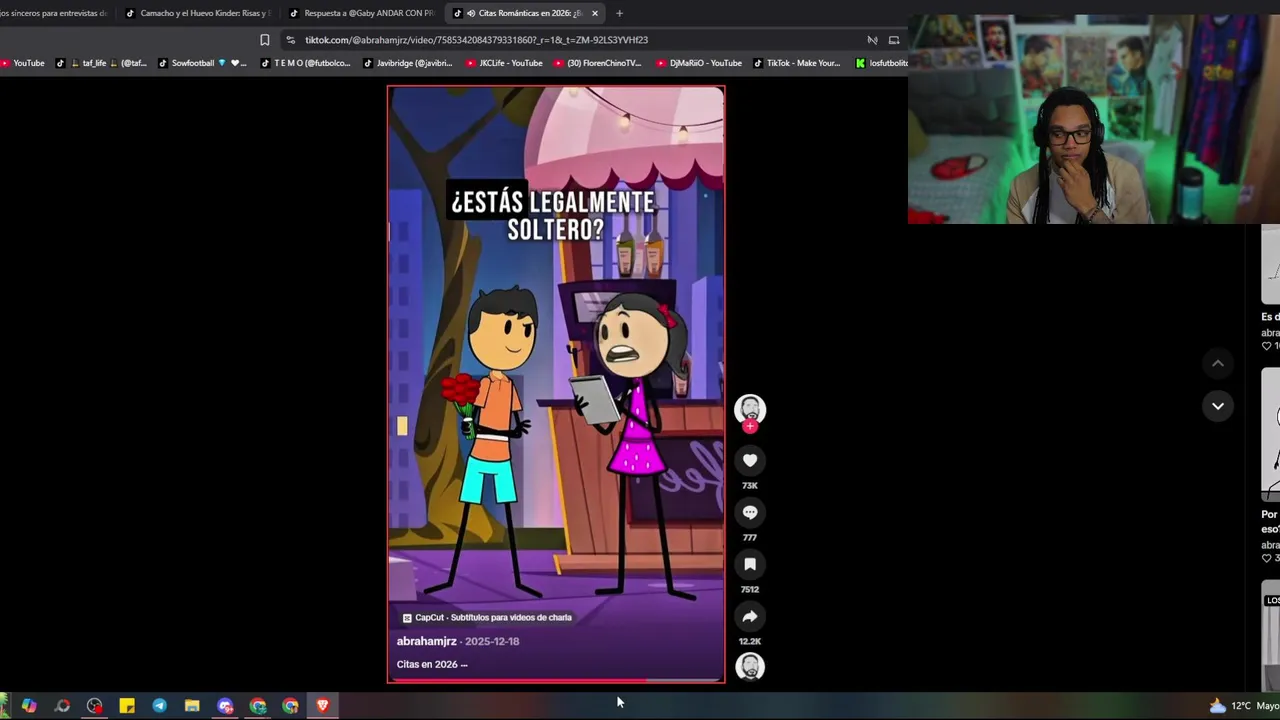Click the Citas en 2026 caption text
Viewport: 1280px width, 720px height.
click(427, 664)
